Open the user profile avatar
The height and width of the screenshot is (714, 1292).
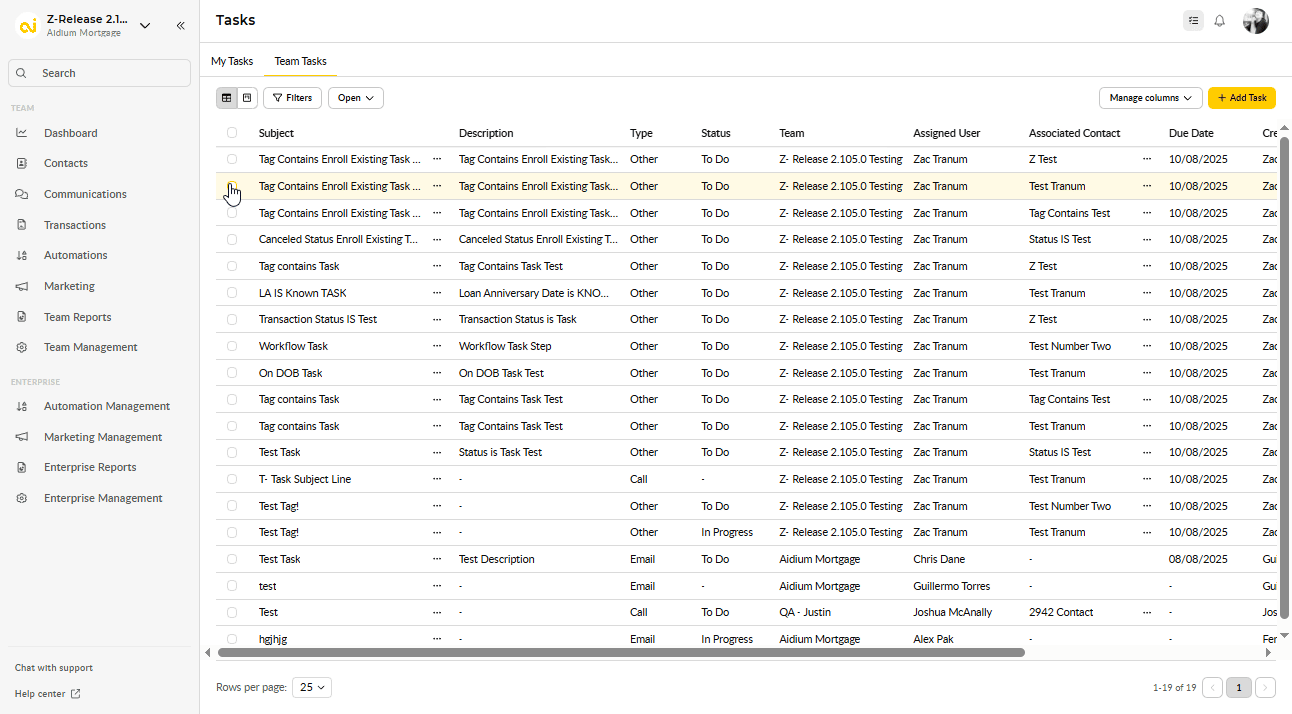tap(1255, 21)
